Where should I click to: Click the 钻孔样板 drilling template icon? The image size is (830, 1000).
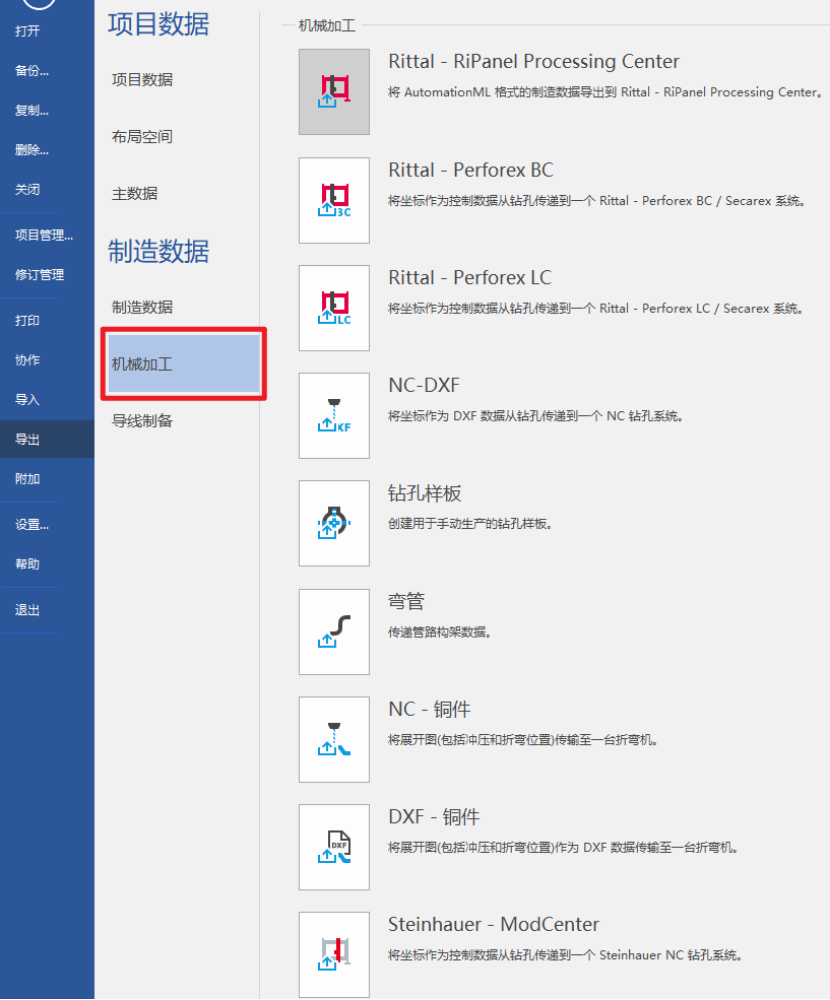334,523
